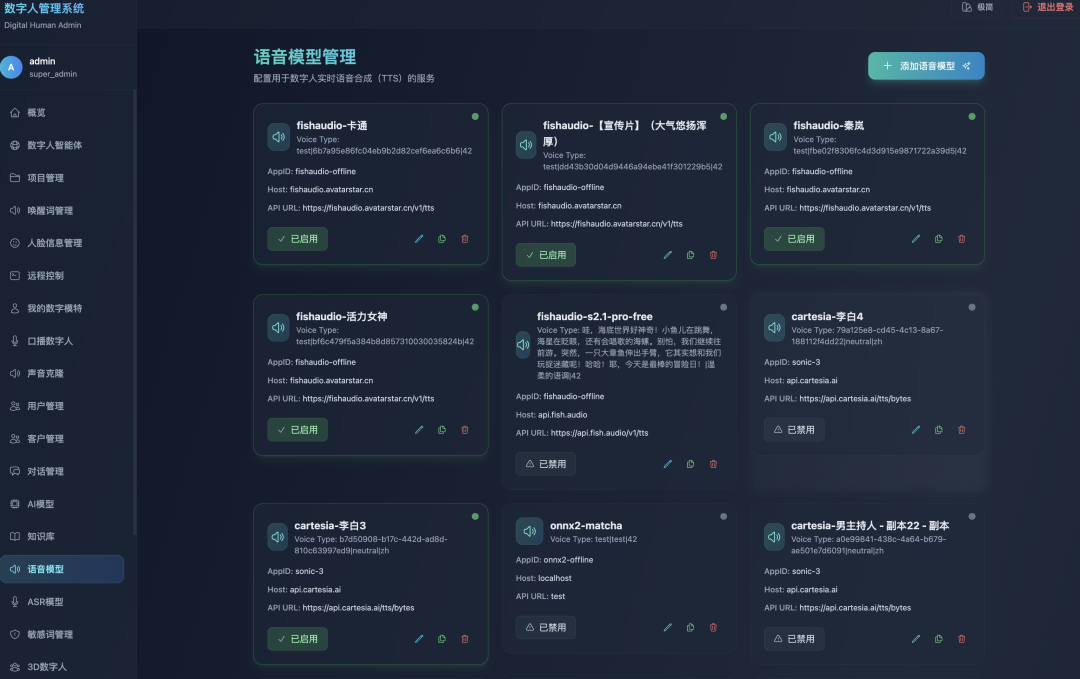Copy the onnx2-matcha model
This screenshot has height=679, width=1080.
coord(690,627)
